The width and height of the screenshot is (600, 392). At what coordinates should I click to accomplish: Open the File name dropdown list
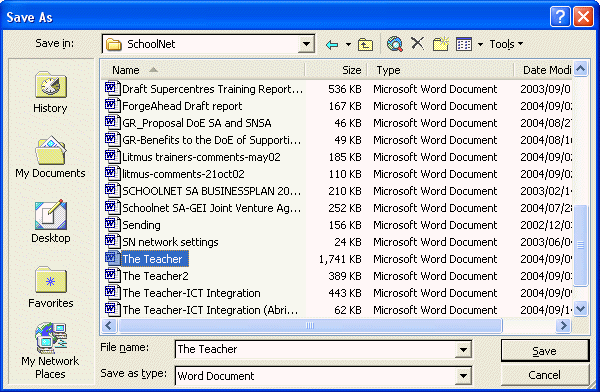[x=463, y=350]
